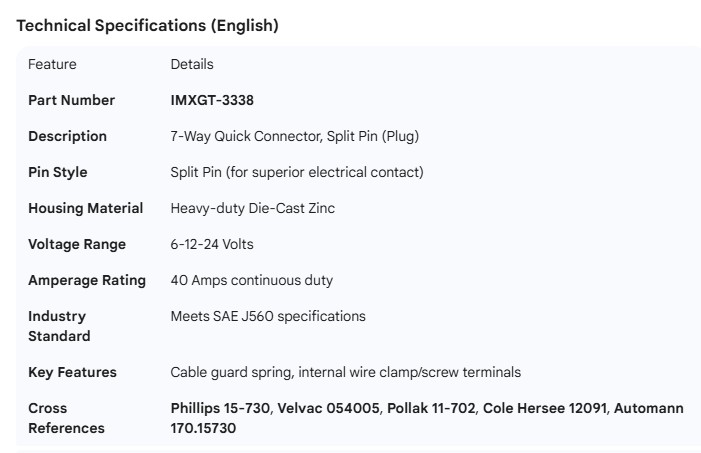The image size is (701, 453).
Task: Click the Details column header
Action: coord(192,64)
